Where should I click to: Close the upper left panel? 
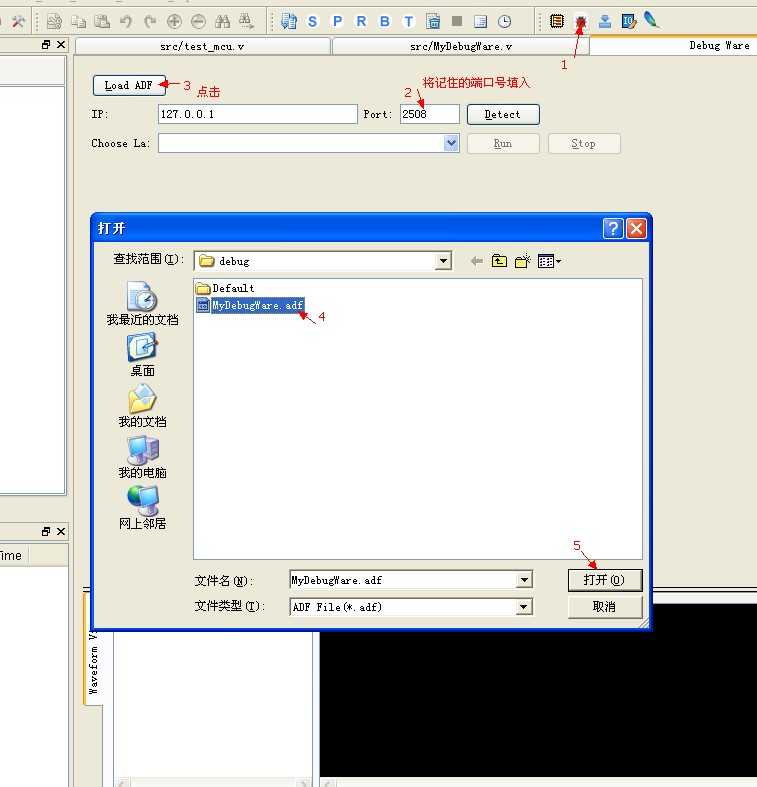point(61,45)
